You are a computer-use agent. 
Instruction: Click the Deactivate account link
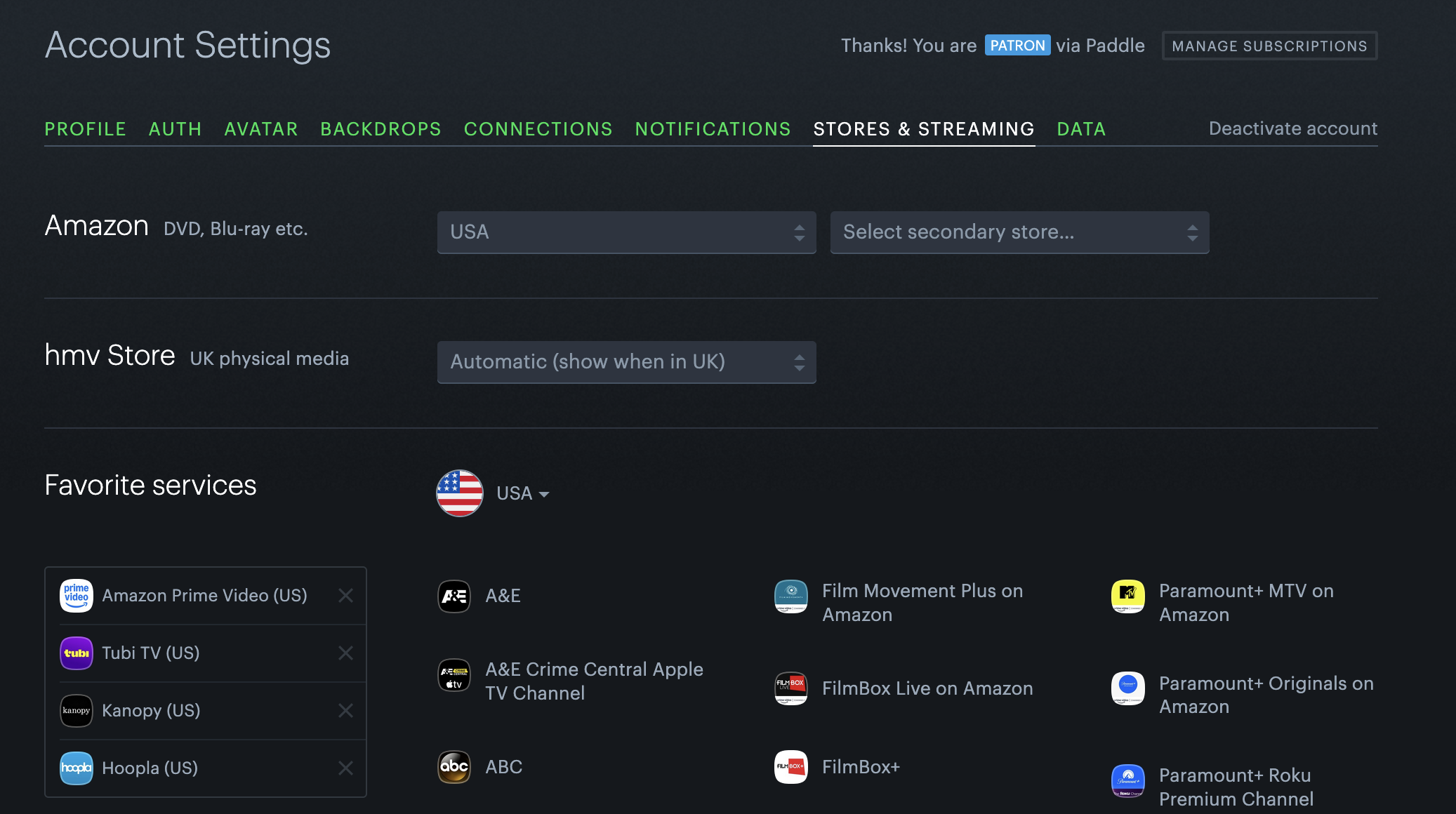click(1292, 128)
